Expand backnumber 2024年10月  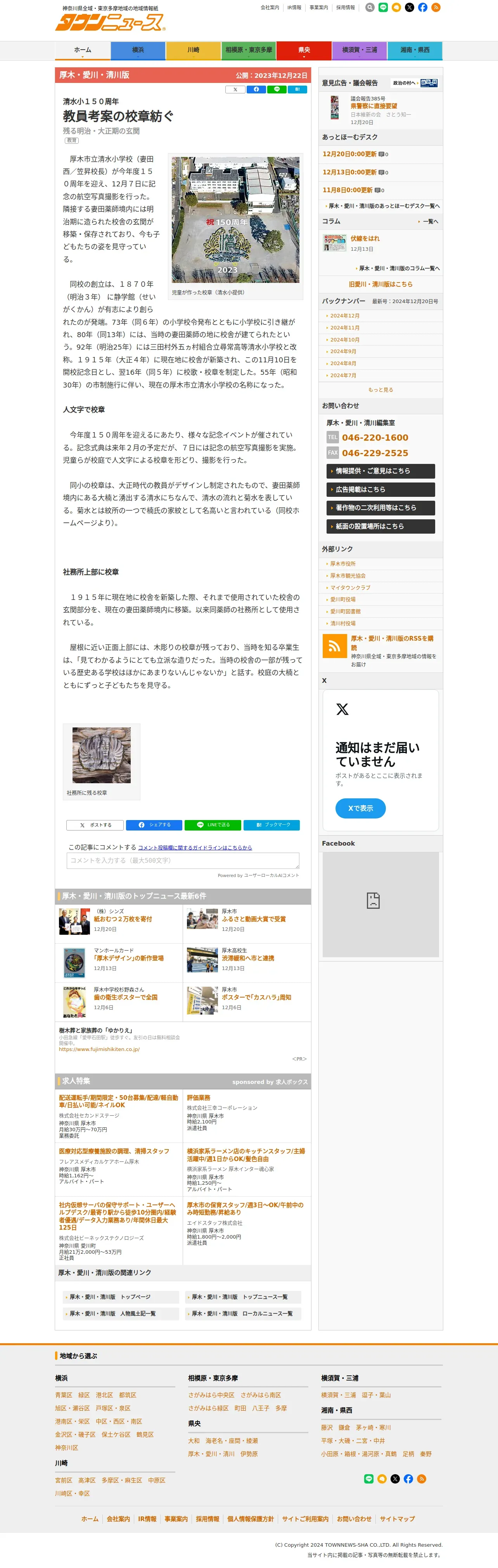[x=344, y=339]
